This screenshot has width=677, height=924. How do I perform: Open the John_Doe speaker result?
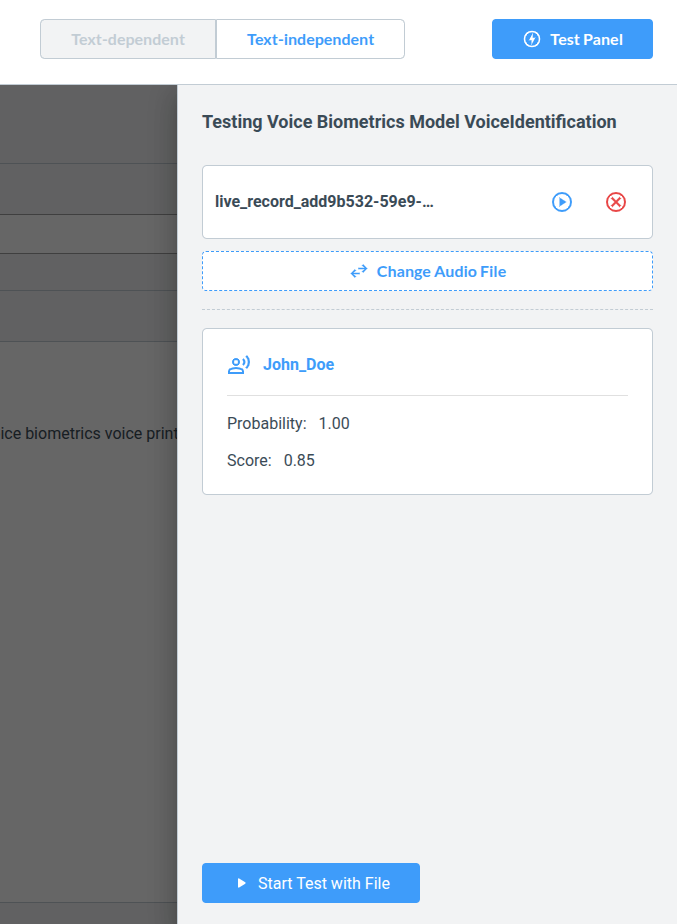(298, 365)
